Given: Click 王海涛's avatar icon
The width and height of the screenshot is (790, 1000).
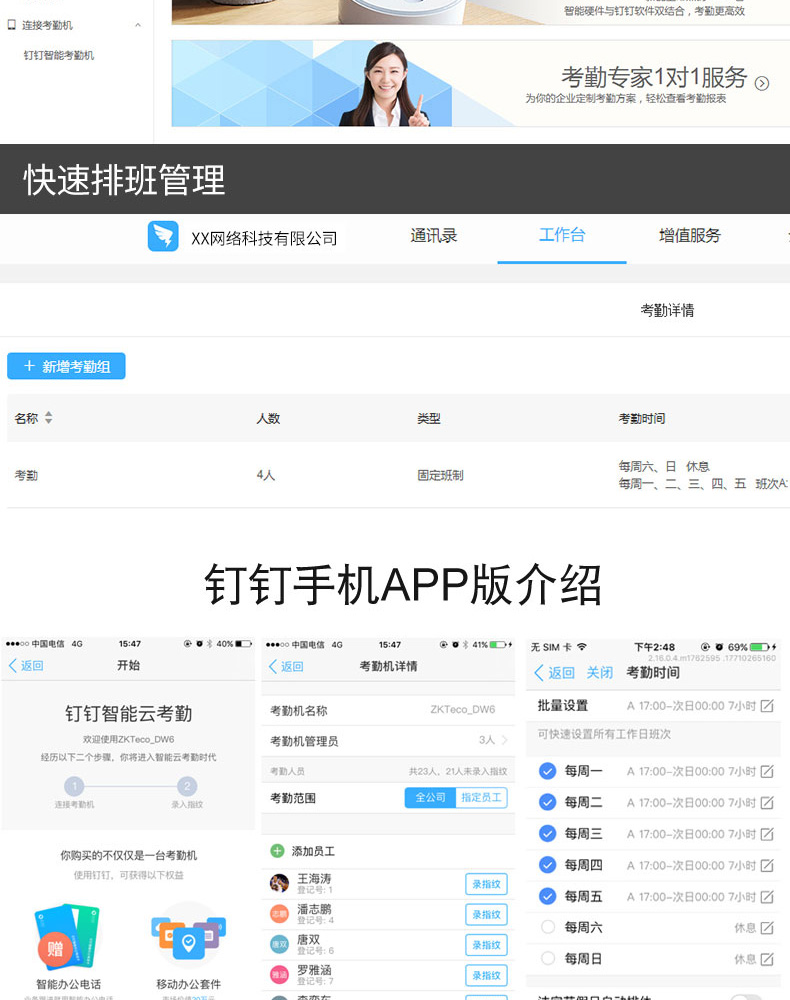Looking at the screenshot, I should [x=279, y=883].
